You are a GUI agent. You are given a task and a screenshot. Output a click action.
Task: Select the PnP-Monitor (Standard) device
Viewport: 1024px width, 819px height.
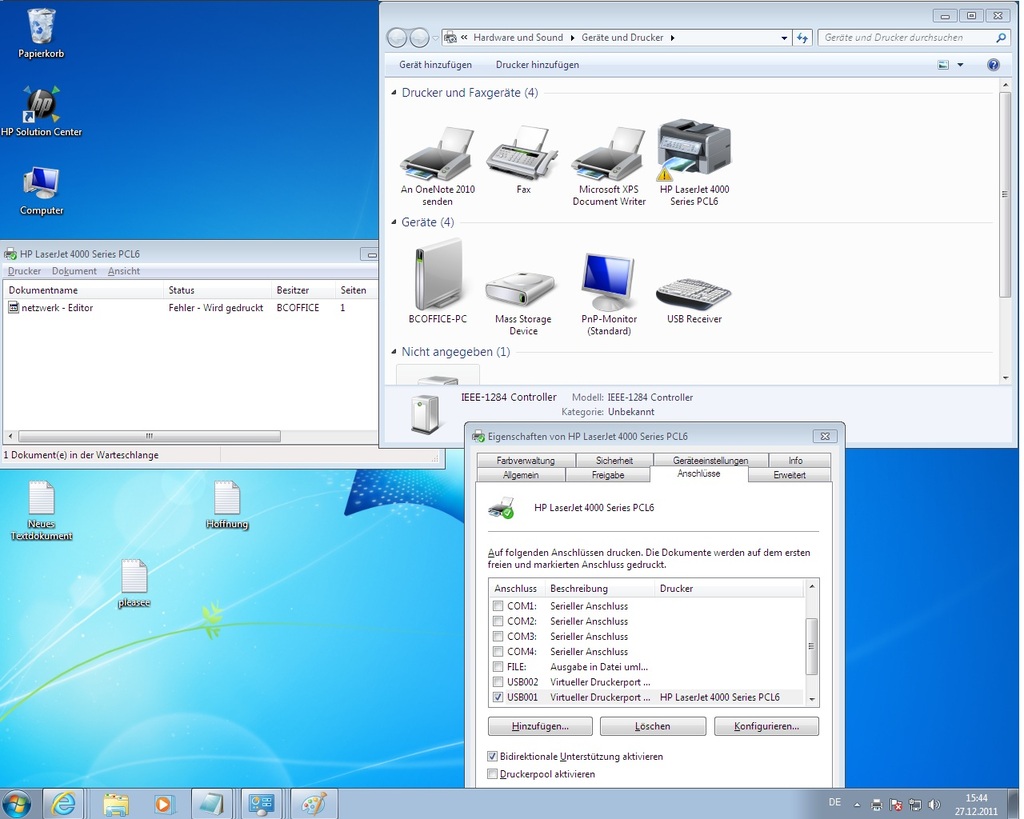click(609, 294)
